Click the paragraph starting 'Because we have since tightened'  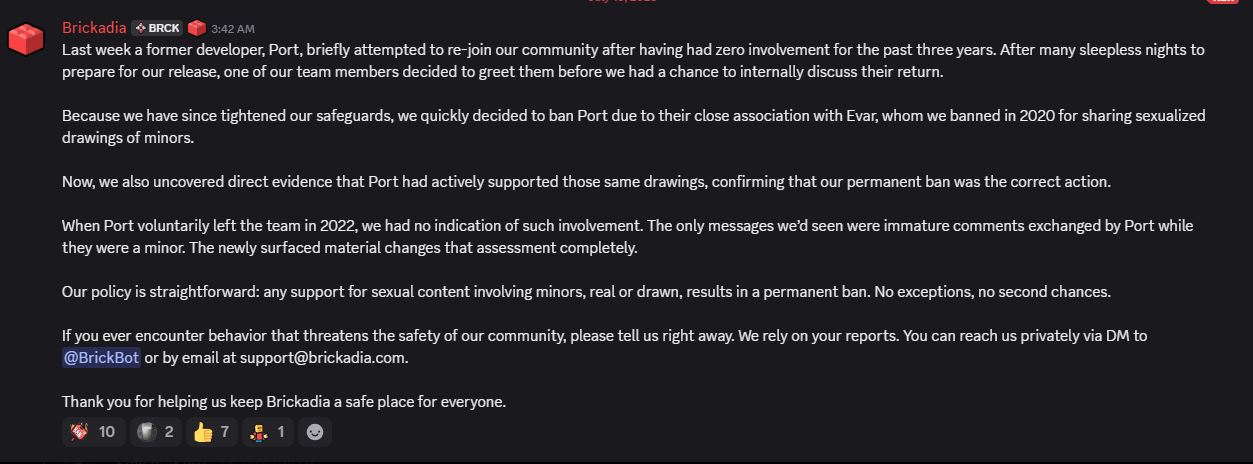click(x=634, y=127)
